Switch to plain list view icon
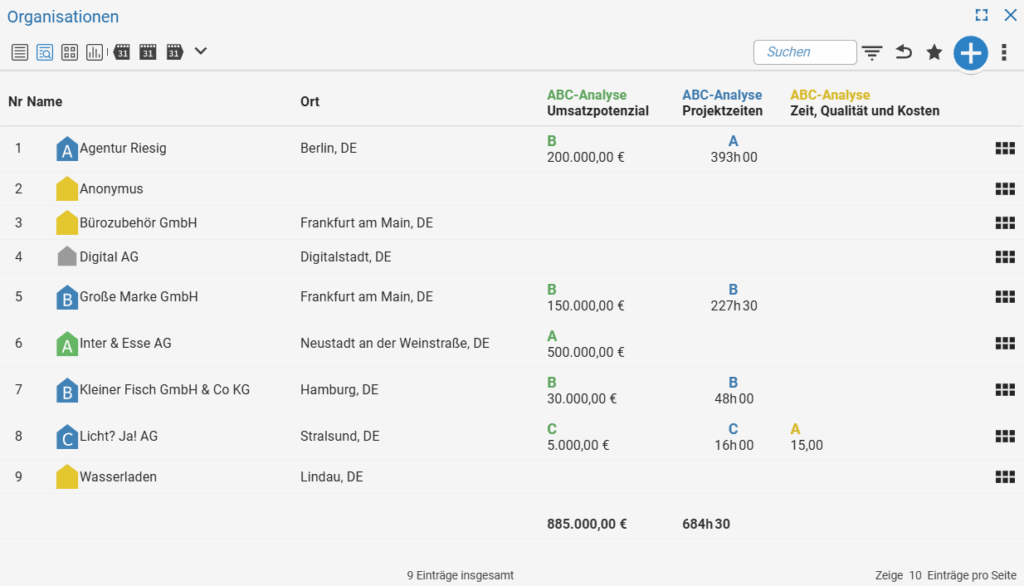 (20, 52)
